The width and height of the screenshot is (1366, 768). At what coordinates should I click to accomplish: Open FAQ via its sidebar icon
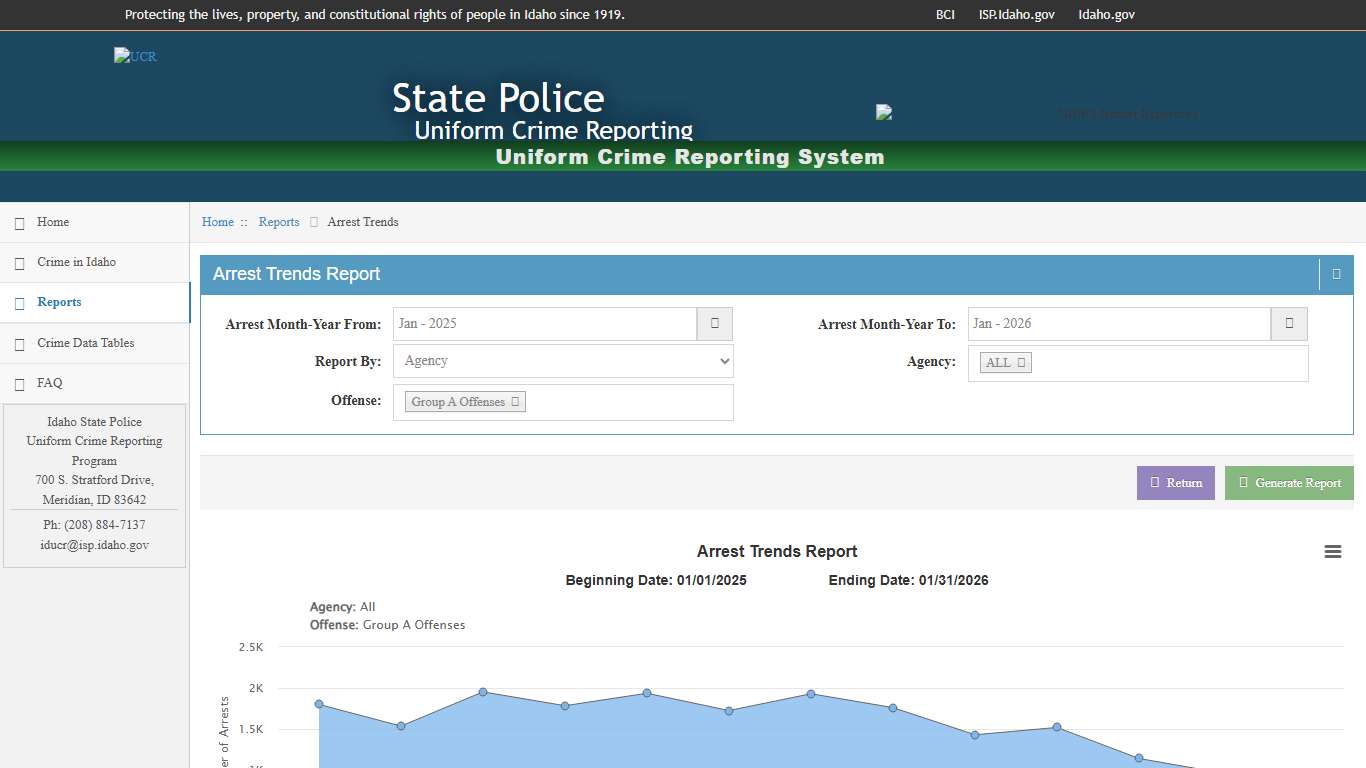(x=19, y=383)
